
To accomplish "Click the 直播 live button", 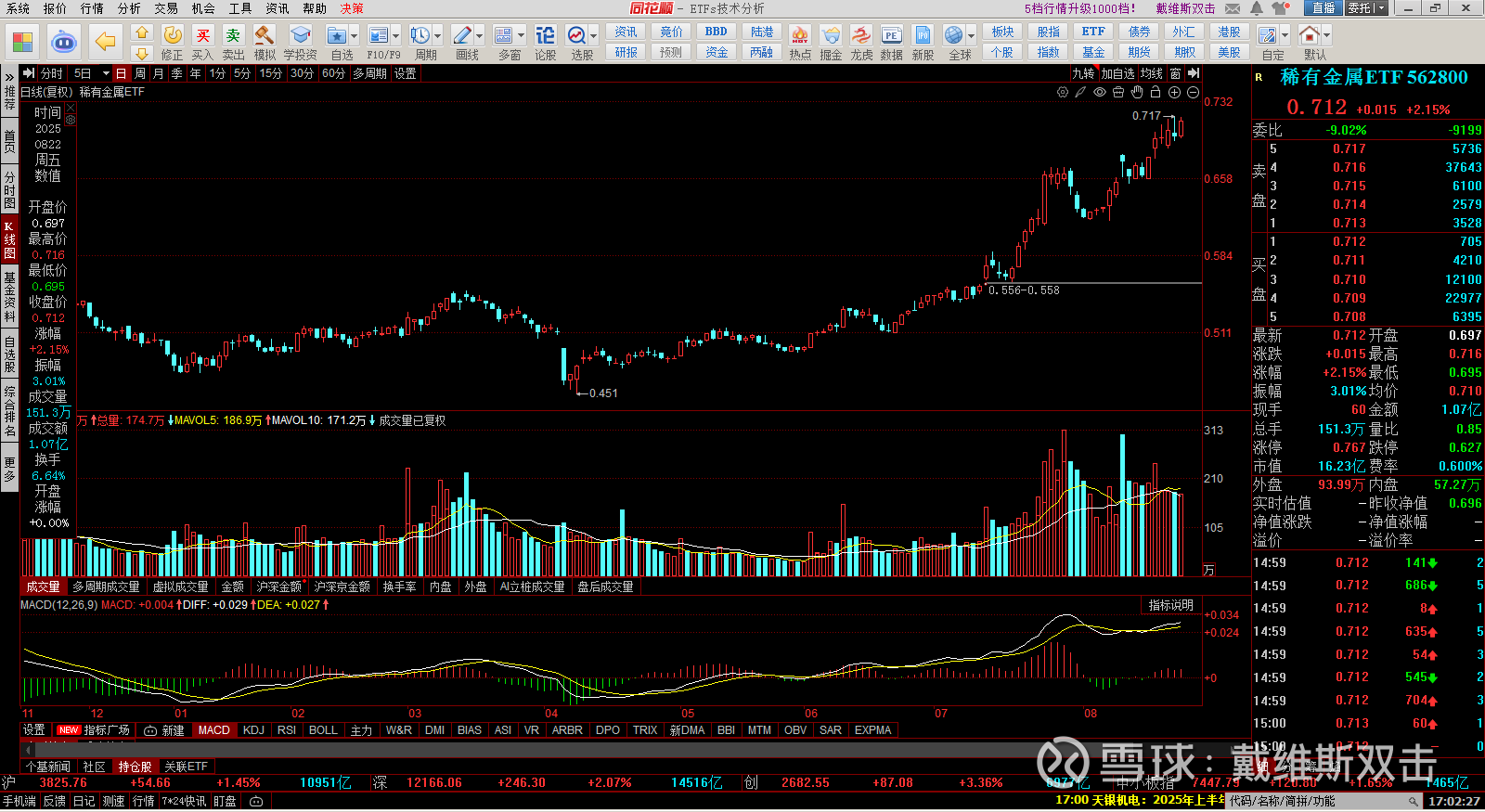I will coord(1323,8).
